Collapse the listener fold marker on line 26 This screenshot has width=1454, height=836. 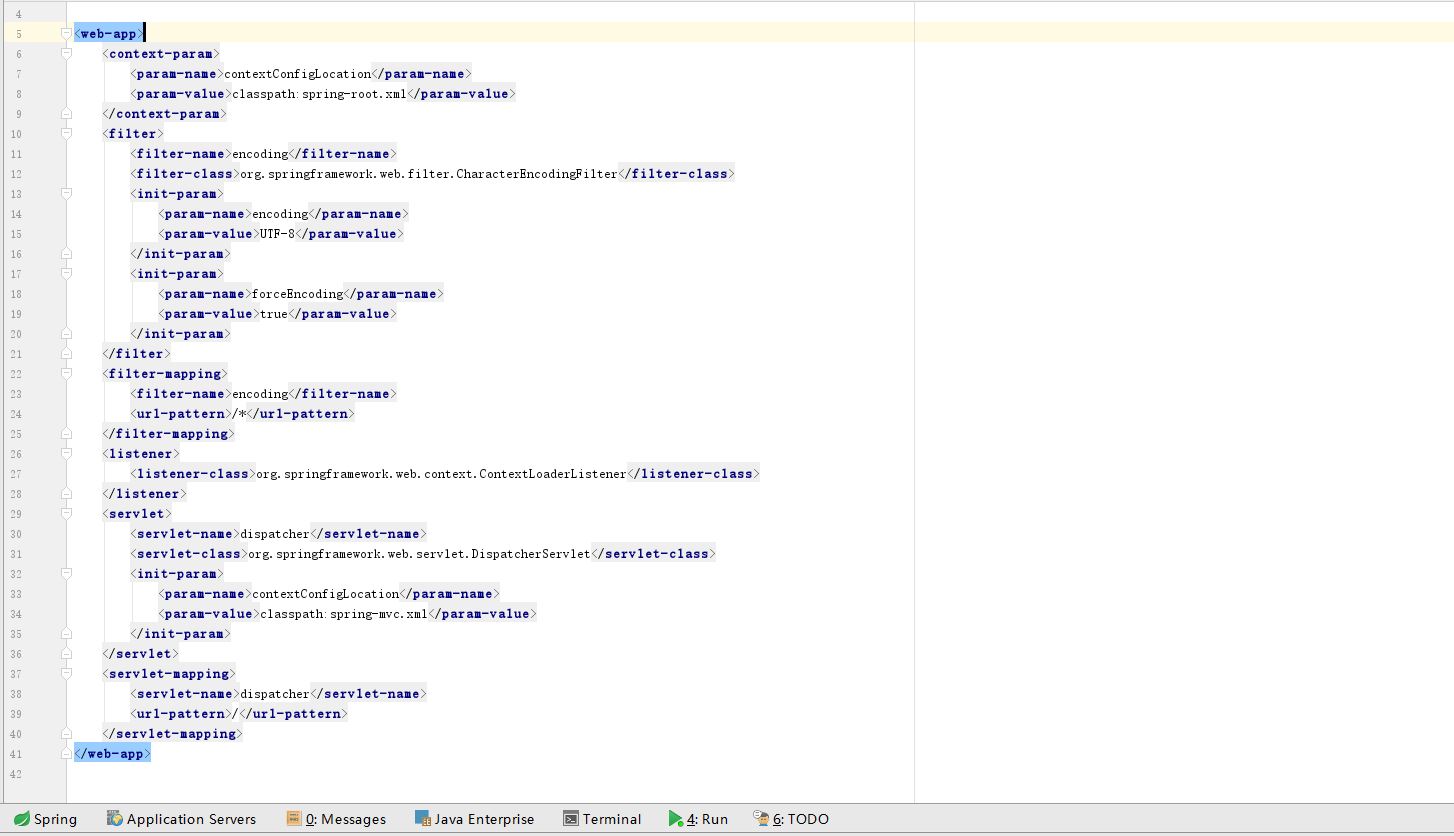66,454
